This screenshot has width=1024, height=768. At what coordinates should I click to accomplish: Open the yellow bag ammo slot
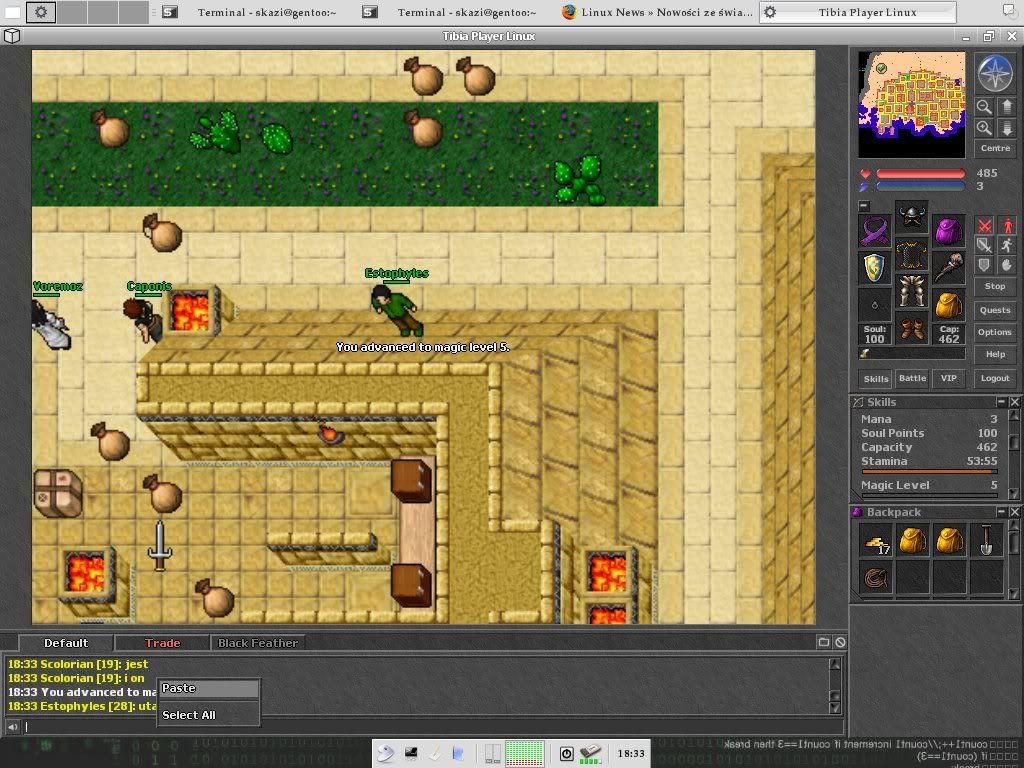[x=948, y=305]
